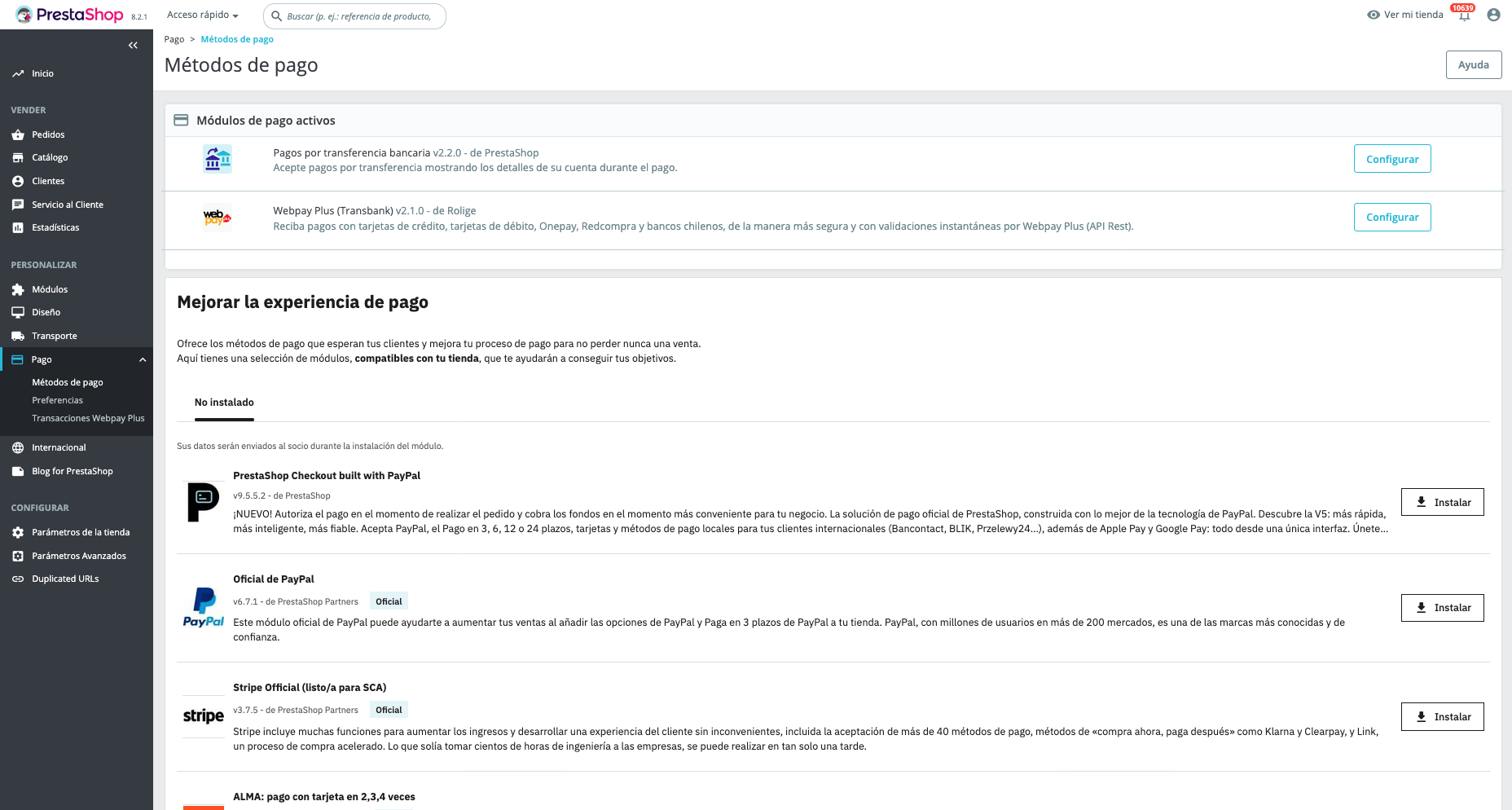Click the Internacional globe icon
This screenshot has width=1512, height=810.
click(x=18, y=447)
